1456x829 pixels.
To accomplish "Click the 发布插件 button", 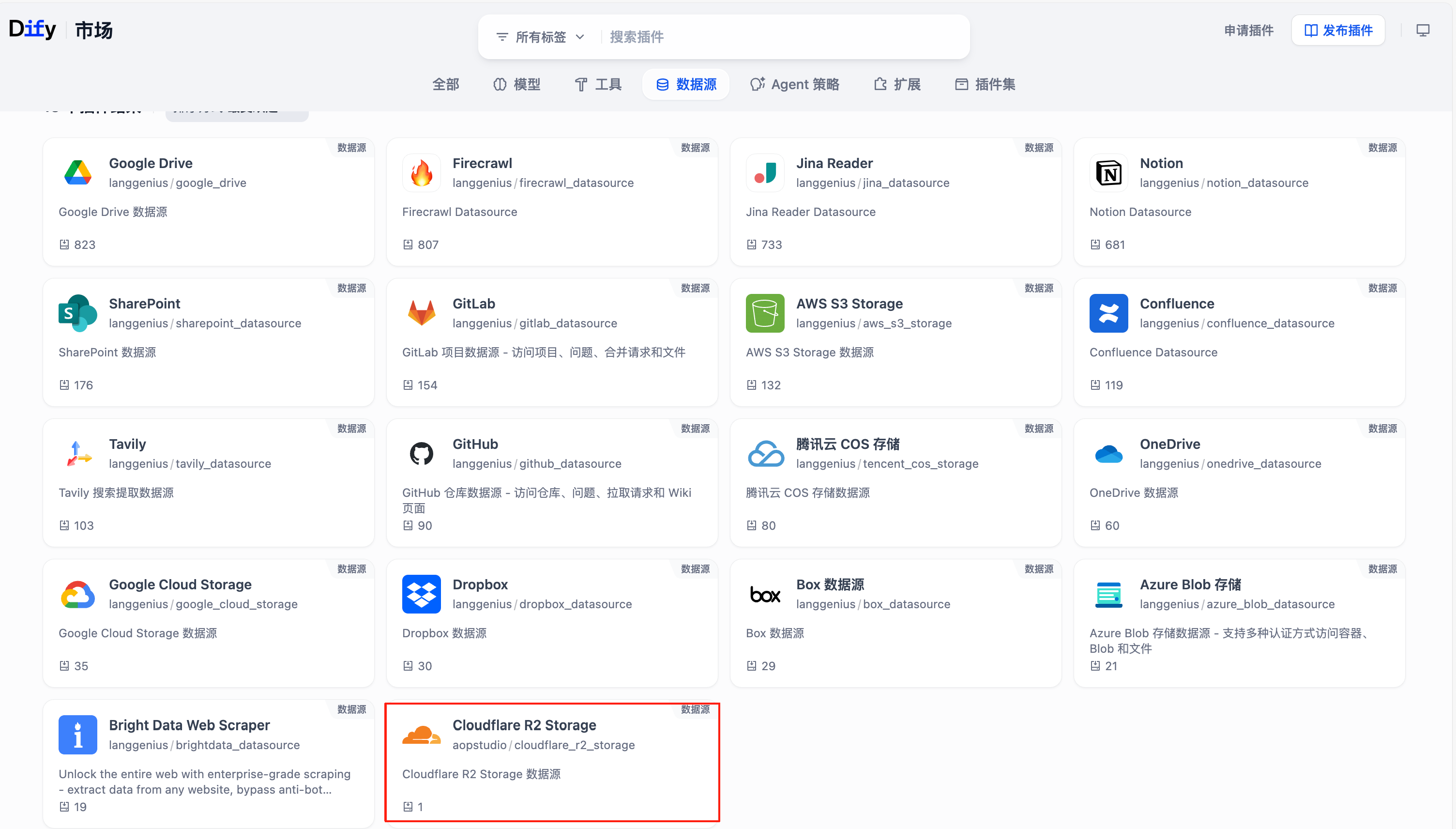I will [1338, 30].
